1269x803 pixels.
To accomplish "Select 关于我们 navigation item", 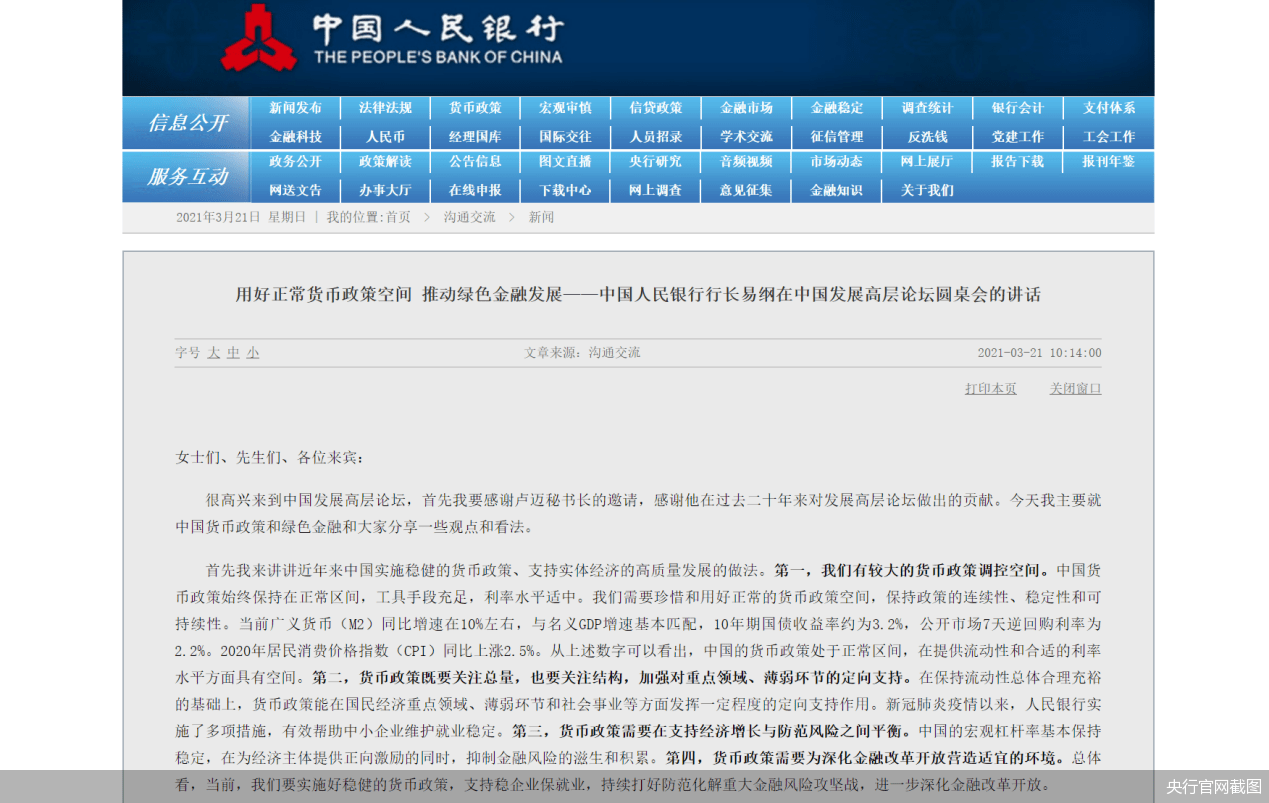I will [927, 190].
